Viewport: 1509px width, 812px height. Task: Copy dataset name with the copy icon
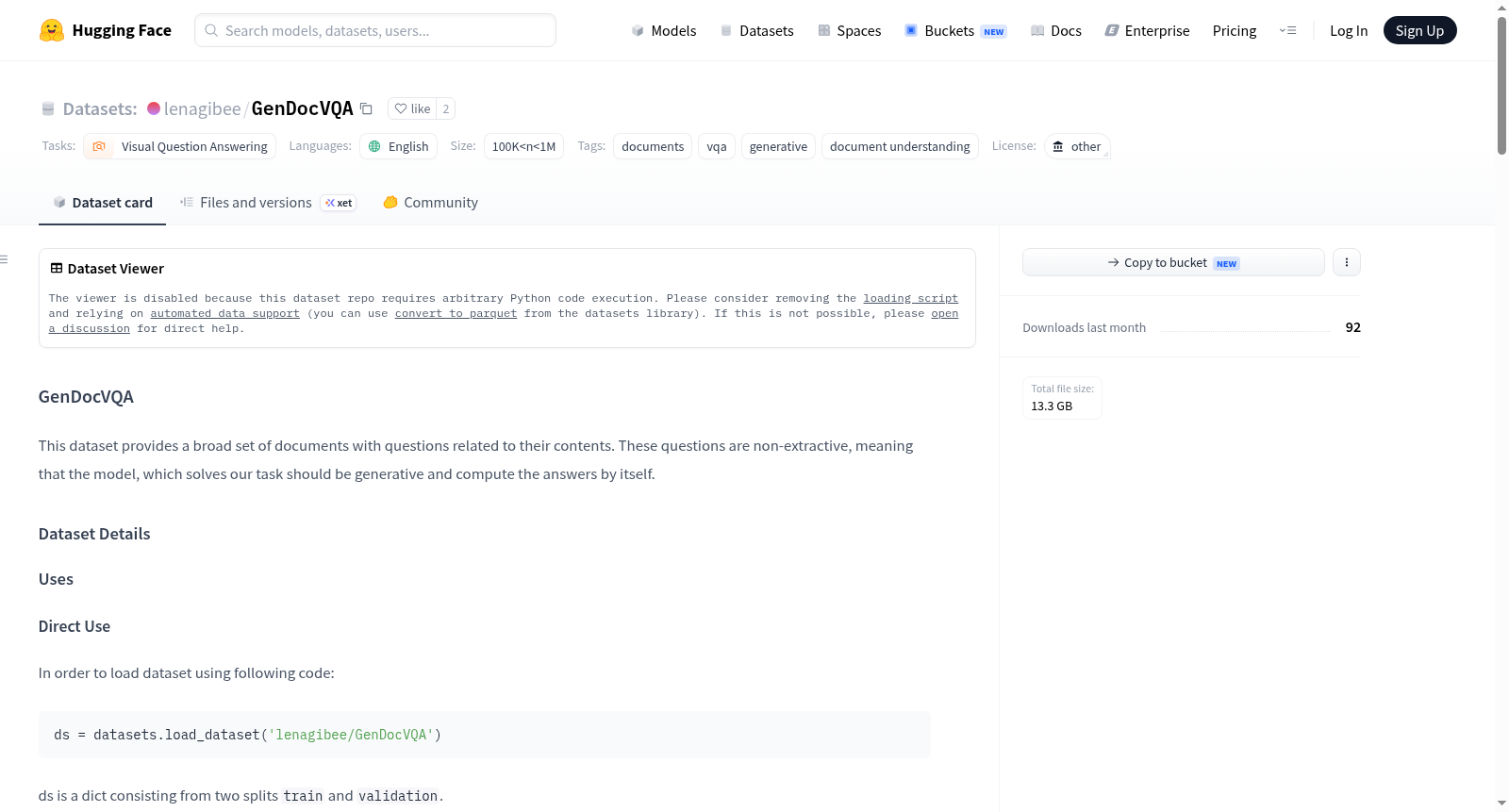coord(366,108)
